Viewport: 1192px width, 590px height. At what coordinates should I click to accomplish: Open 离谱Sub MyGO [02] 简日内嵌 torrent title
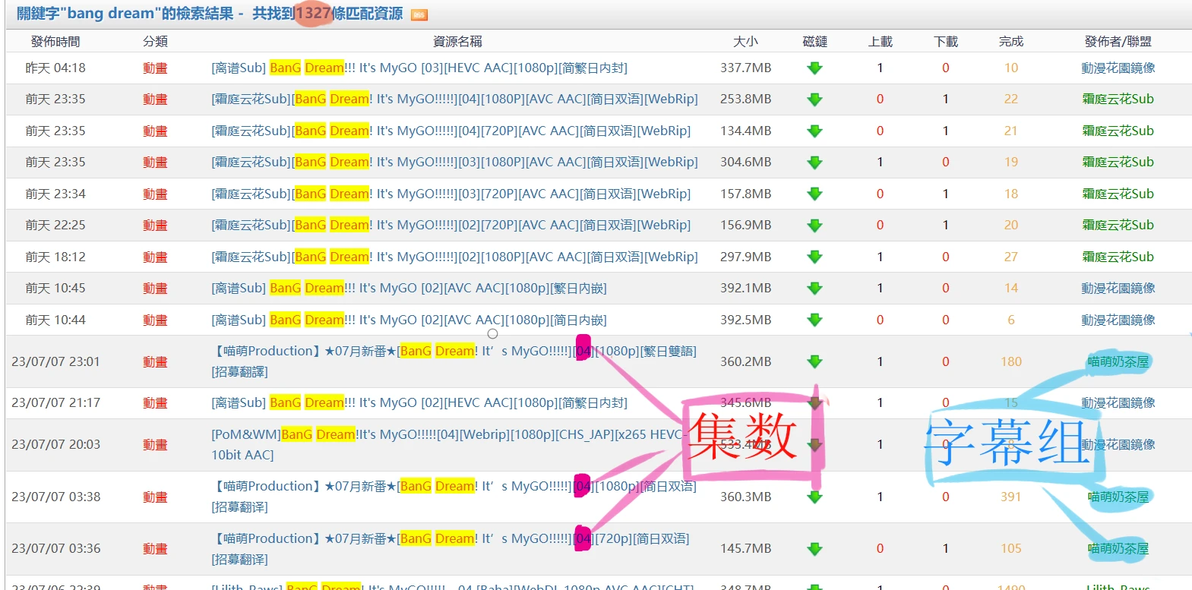click(409, 320)
